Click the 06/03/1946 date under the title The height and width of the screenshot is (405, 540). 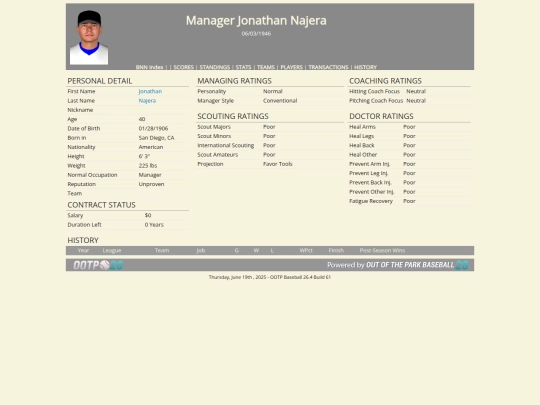point(256,34)
